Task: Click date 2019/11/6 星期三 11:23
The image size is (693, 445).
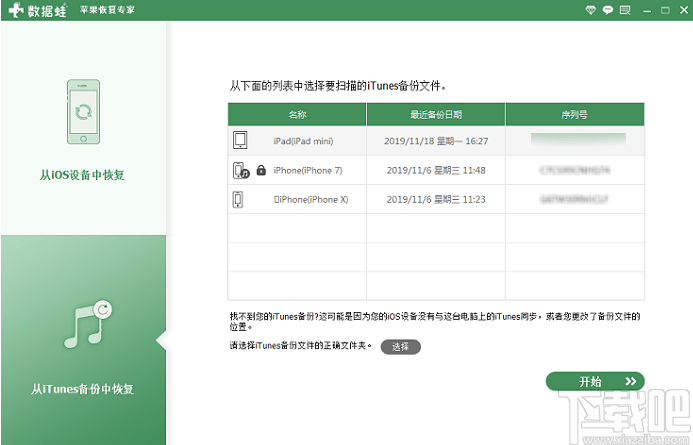Action: [x=436, y=199]
